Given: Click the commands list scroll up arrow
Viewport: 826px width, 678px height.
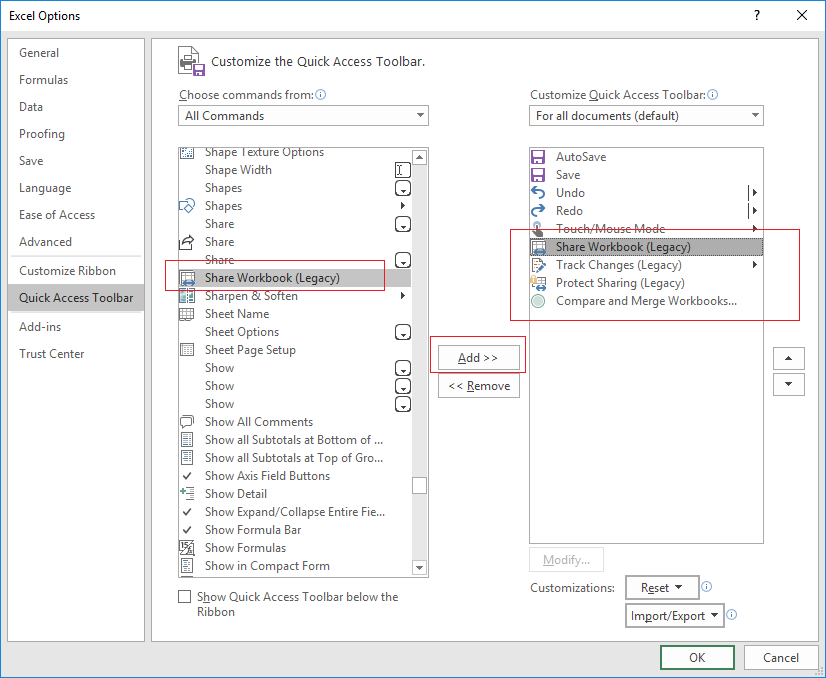Looking at the screenshot, I should point(419,157).
